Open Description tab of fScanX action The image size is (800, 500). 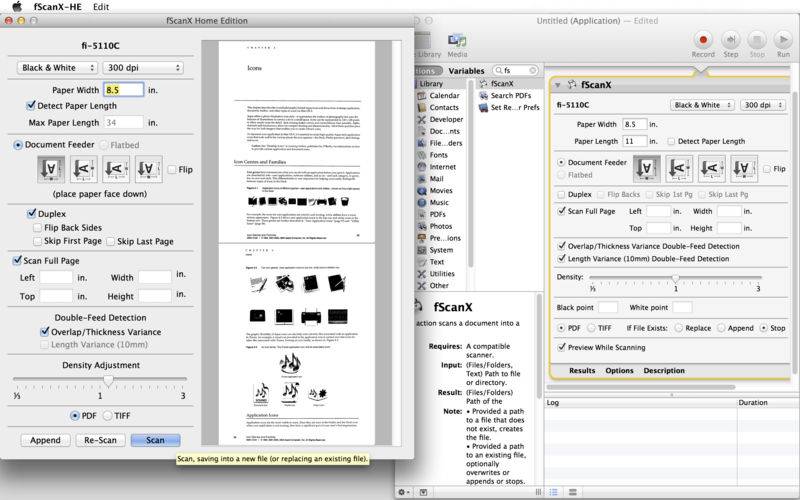(664, 370)
